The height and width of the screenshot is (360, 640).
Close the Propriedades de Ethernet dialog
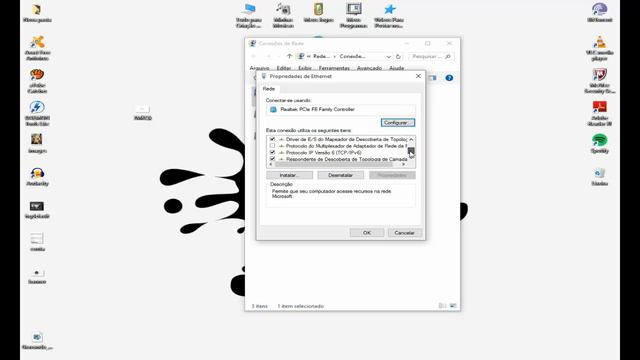coord(418,76)
